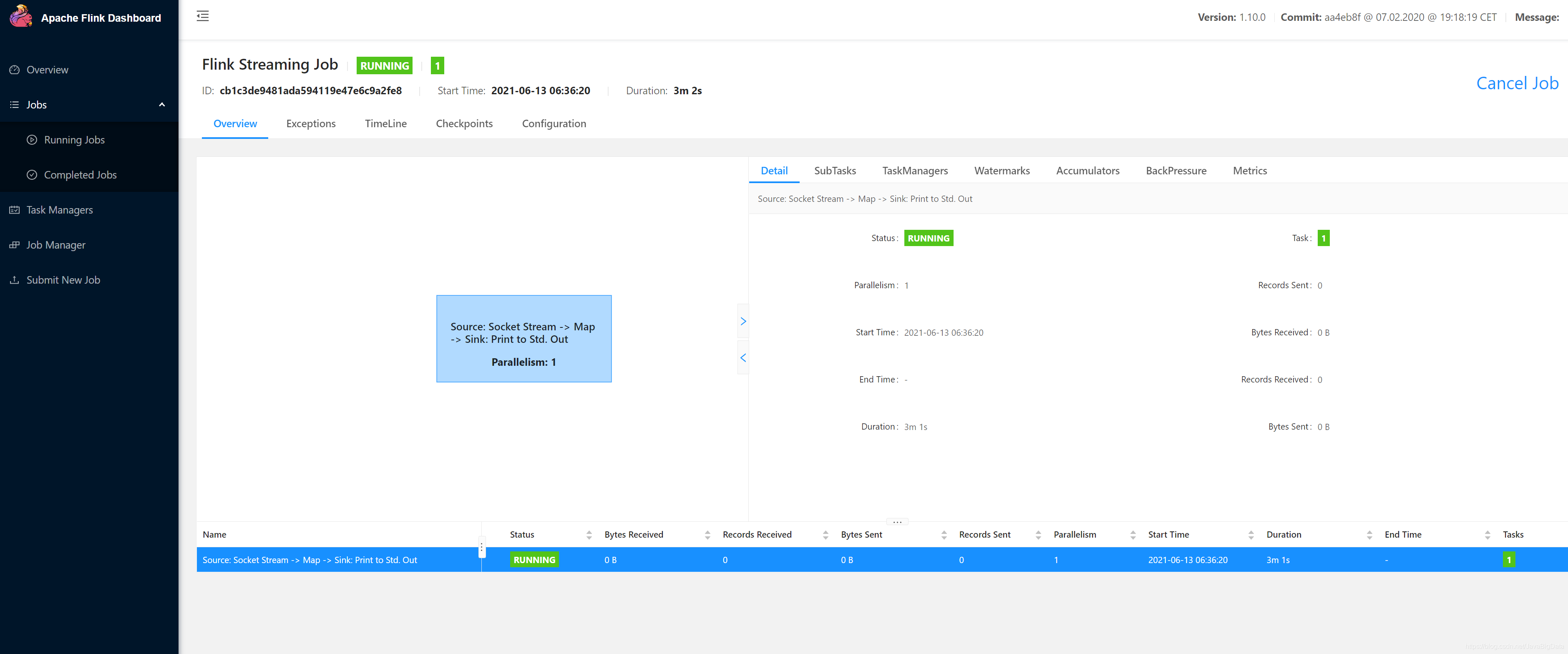
Task: Select the Watermarks tab
Action: [1001, 171]
